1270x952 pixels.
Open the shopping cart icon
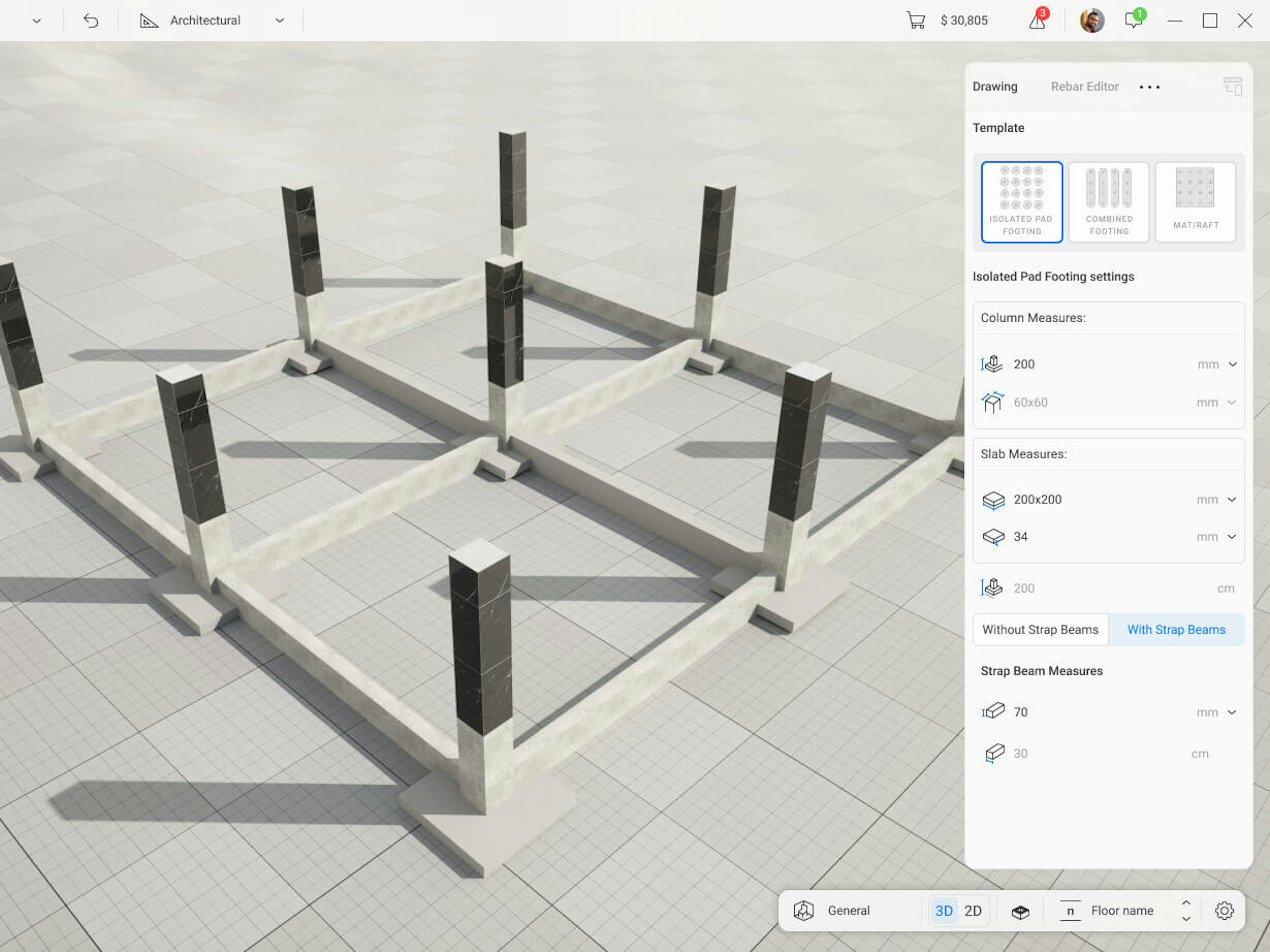click(x=916, y=21)
